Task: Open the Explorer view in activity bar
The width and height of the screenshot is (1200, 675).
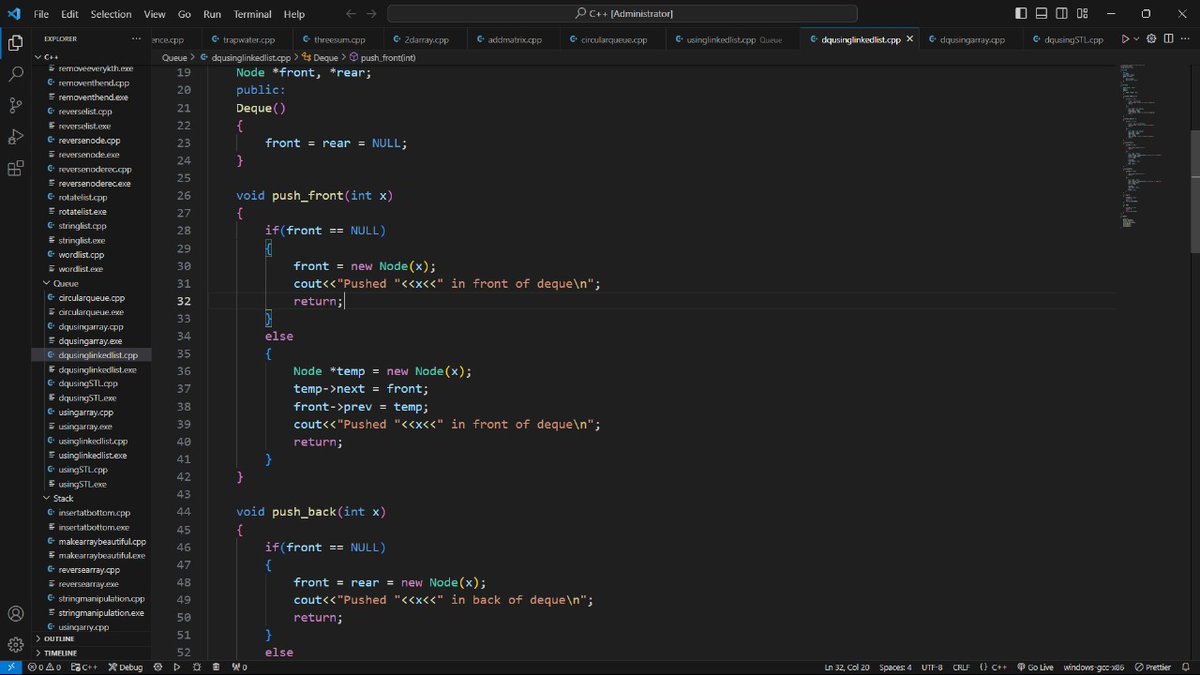Action: pos(15,43)
